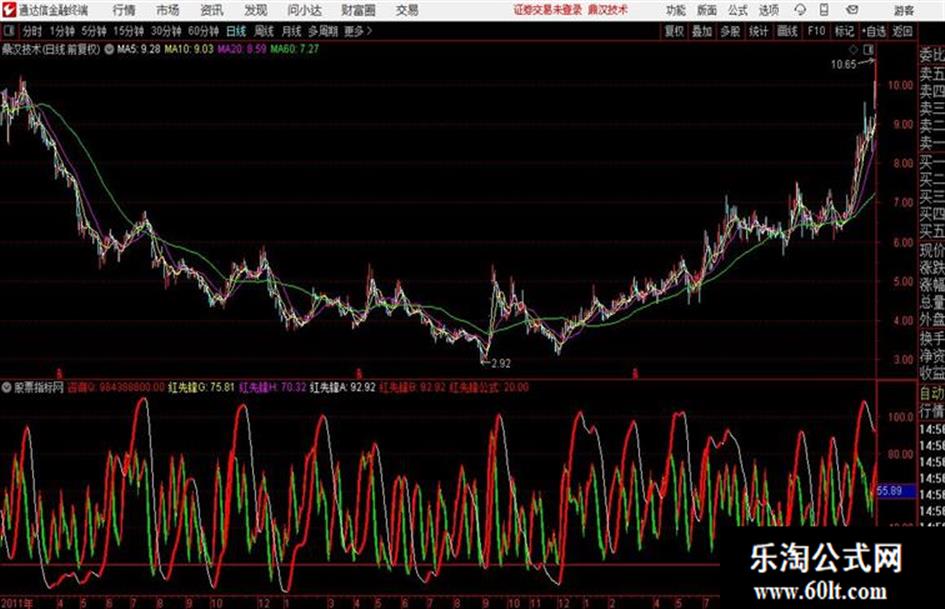Click the diamond icon at chart top-right
Screen dimensions: 945x609
853,50
